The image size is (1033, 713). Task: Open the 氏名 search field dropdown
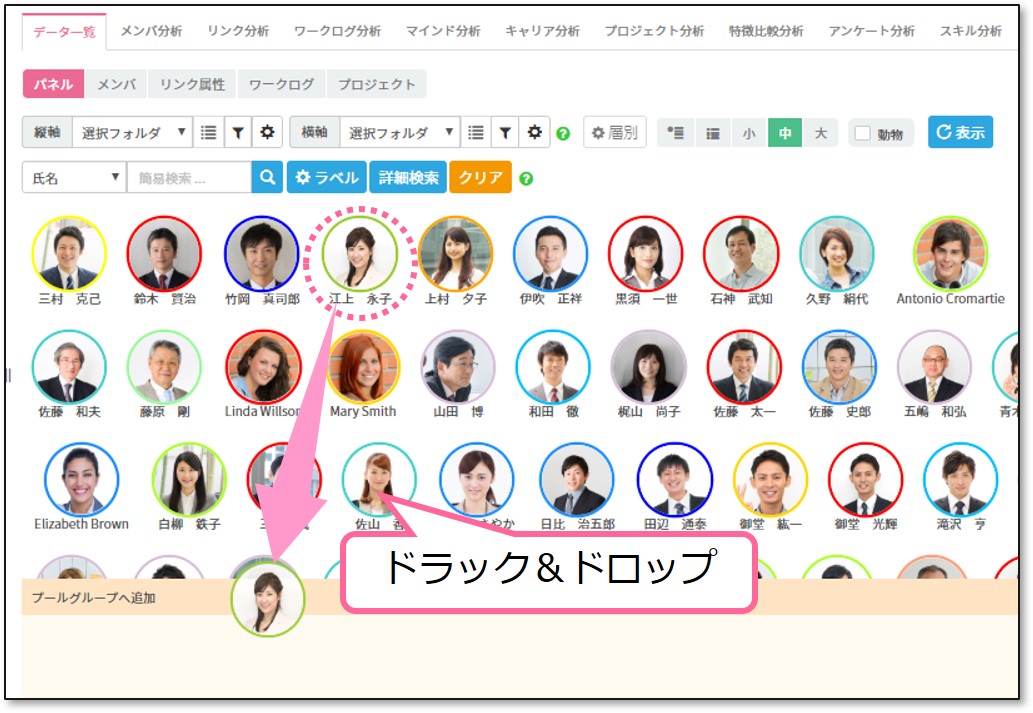point(74,178)
